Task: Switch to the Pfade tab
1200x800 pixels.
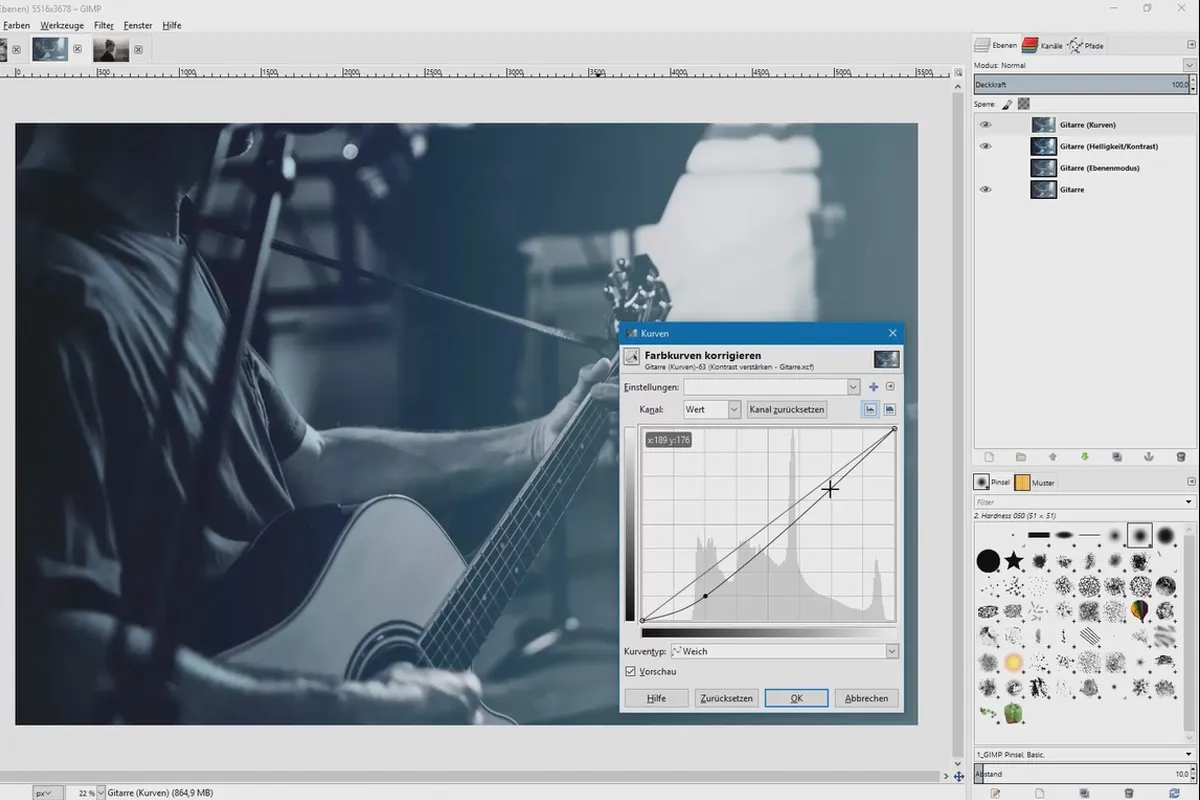Action: point(1085,45)
